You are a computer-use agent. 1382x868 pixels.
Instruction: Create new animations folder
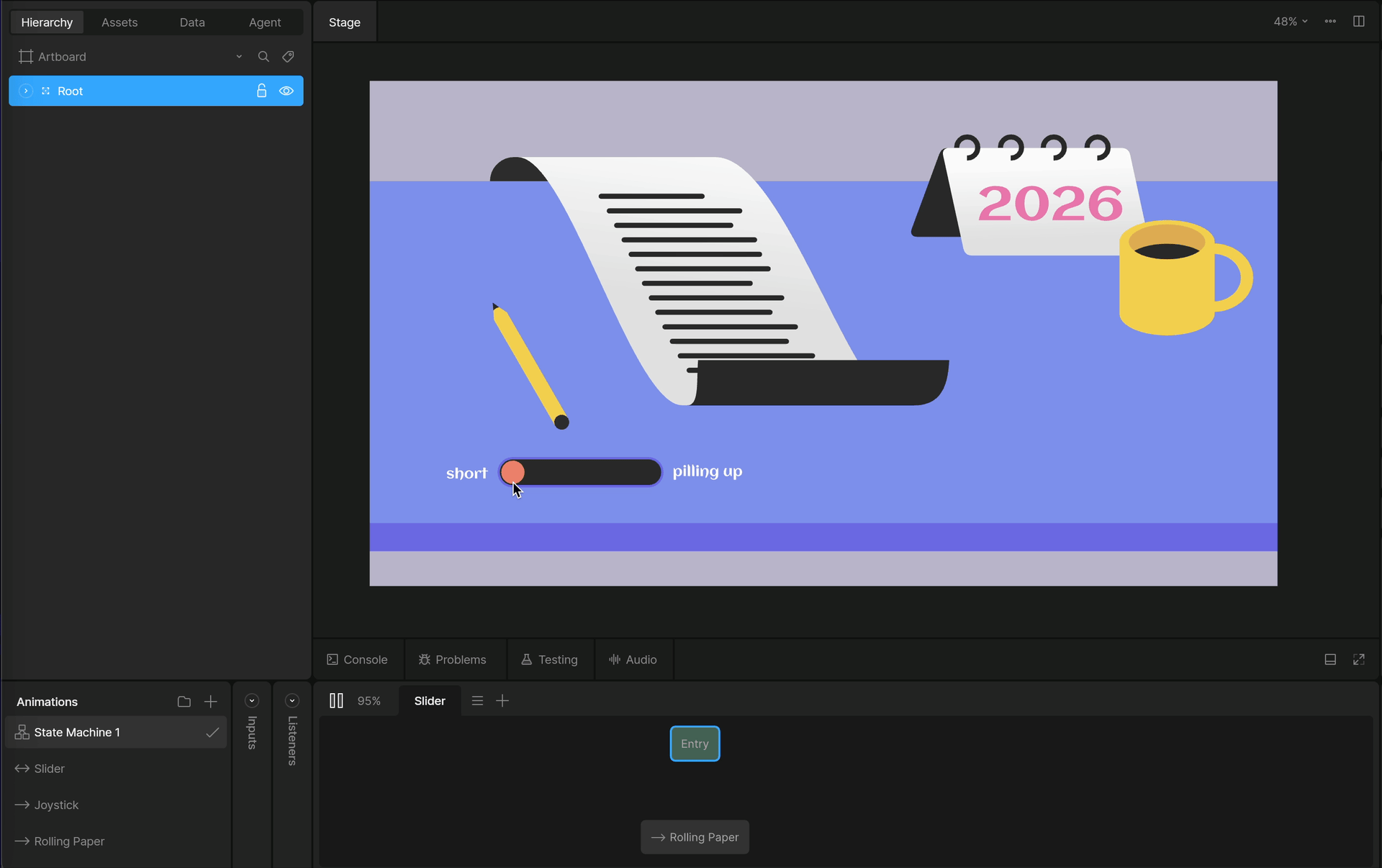(184, 702)
